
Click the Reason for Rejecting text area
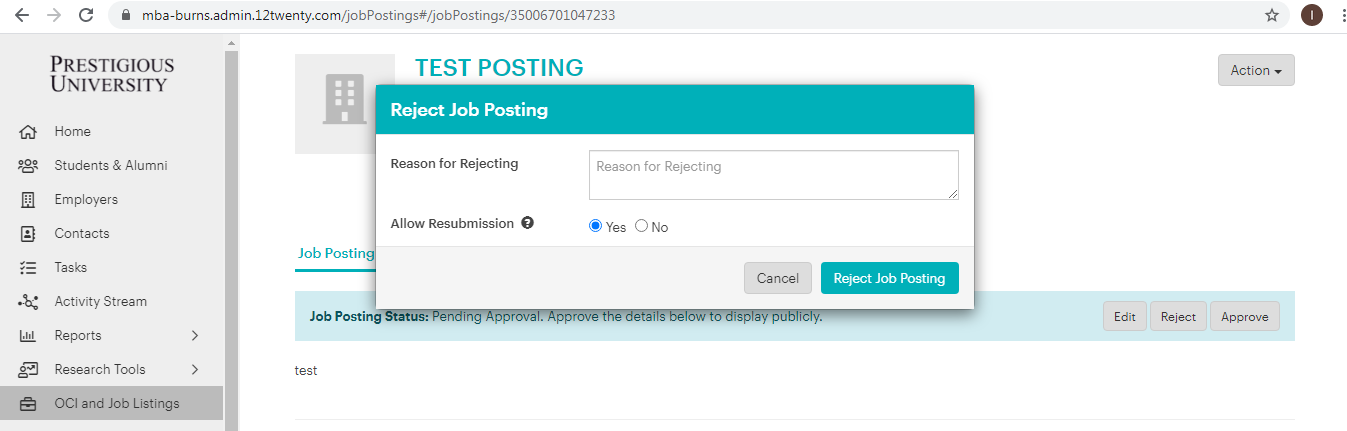point(773,175)
